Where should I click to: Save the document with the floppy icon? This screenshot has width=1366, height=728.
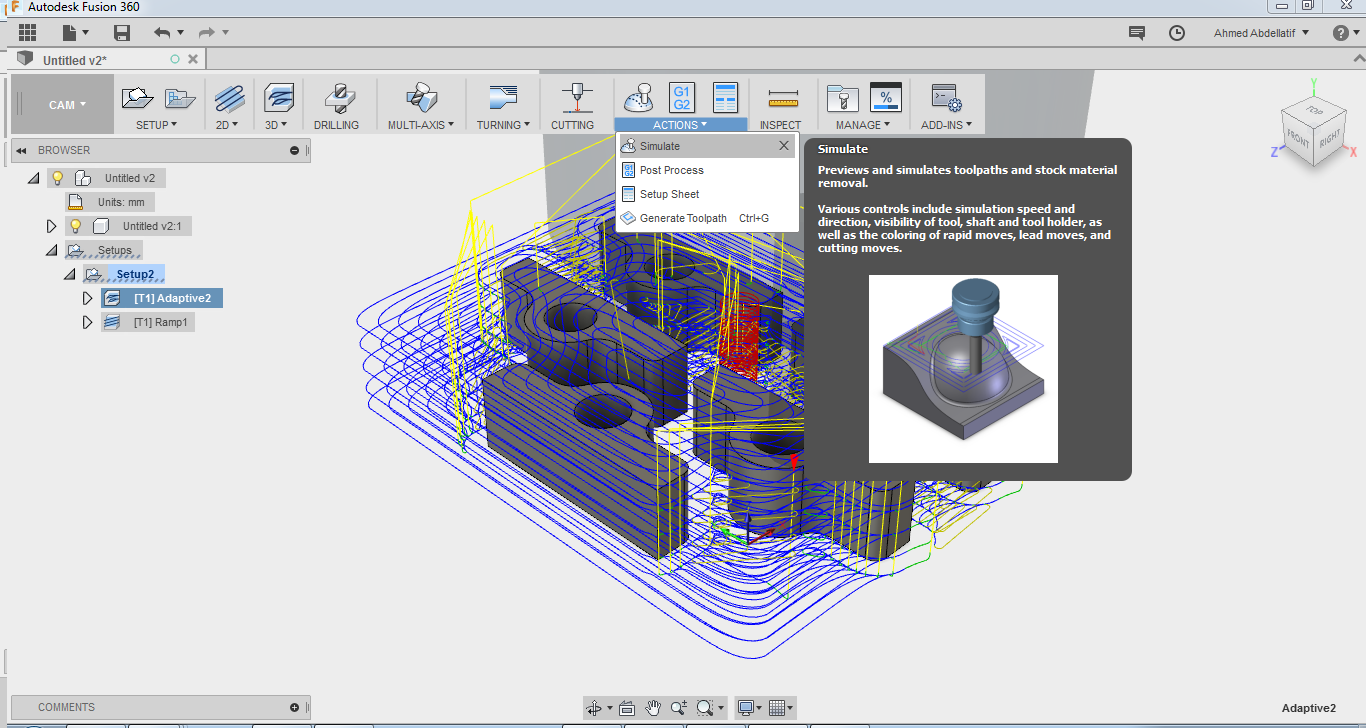[x=121, y=33]
